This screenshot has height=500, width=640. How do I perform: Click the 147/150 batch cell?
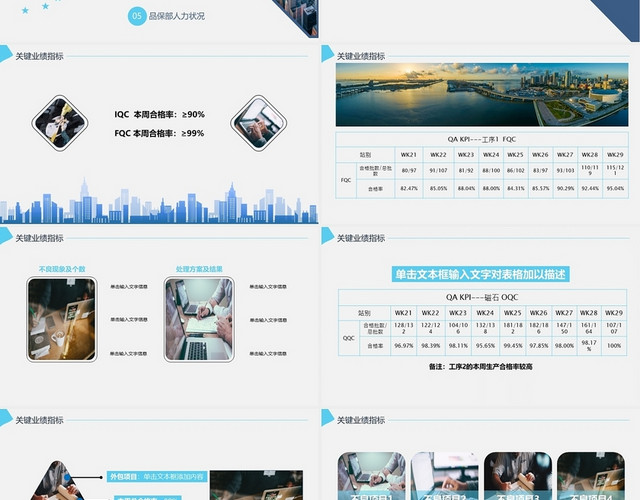click(x=564, y=328)
